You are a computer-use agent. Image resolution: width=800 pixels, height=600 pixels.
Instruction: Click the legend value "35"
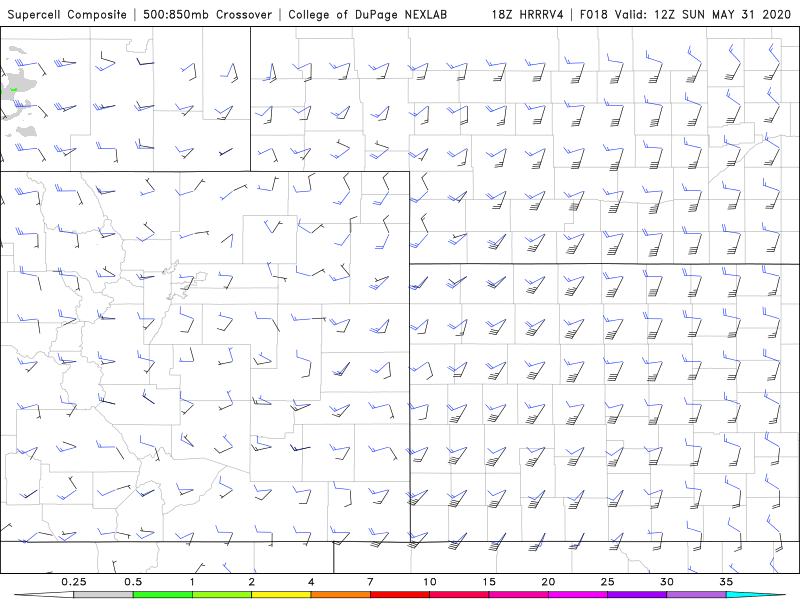726,582
